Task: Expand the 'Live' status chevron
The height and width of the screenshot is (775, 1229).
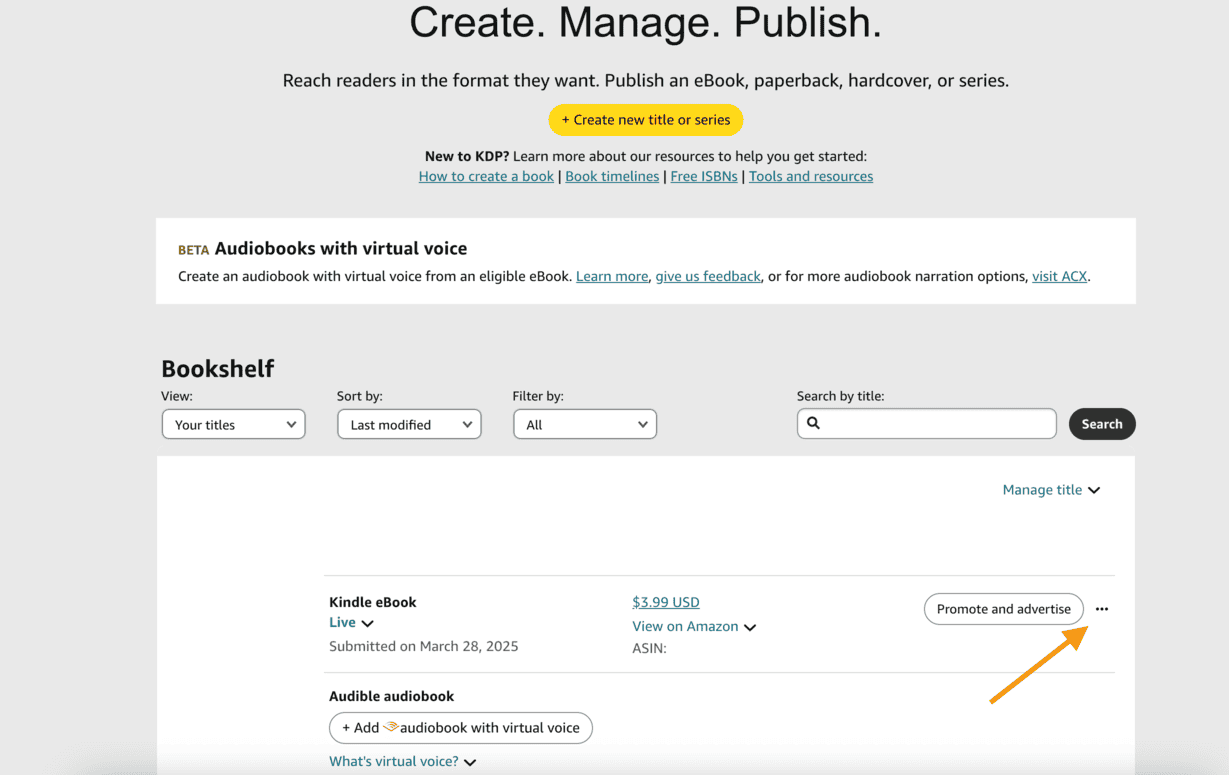Action: tap(369, 621)
